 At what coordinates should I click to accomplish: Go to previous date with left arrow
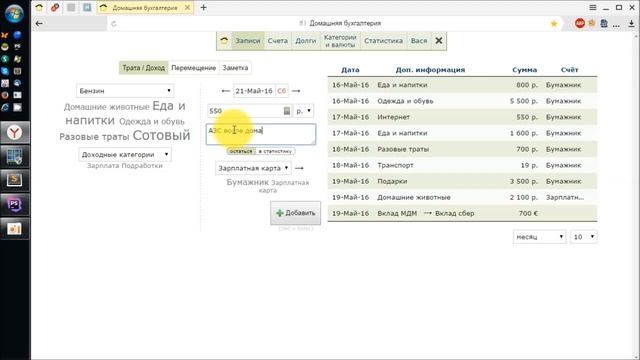coord(225,91)
